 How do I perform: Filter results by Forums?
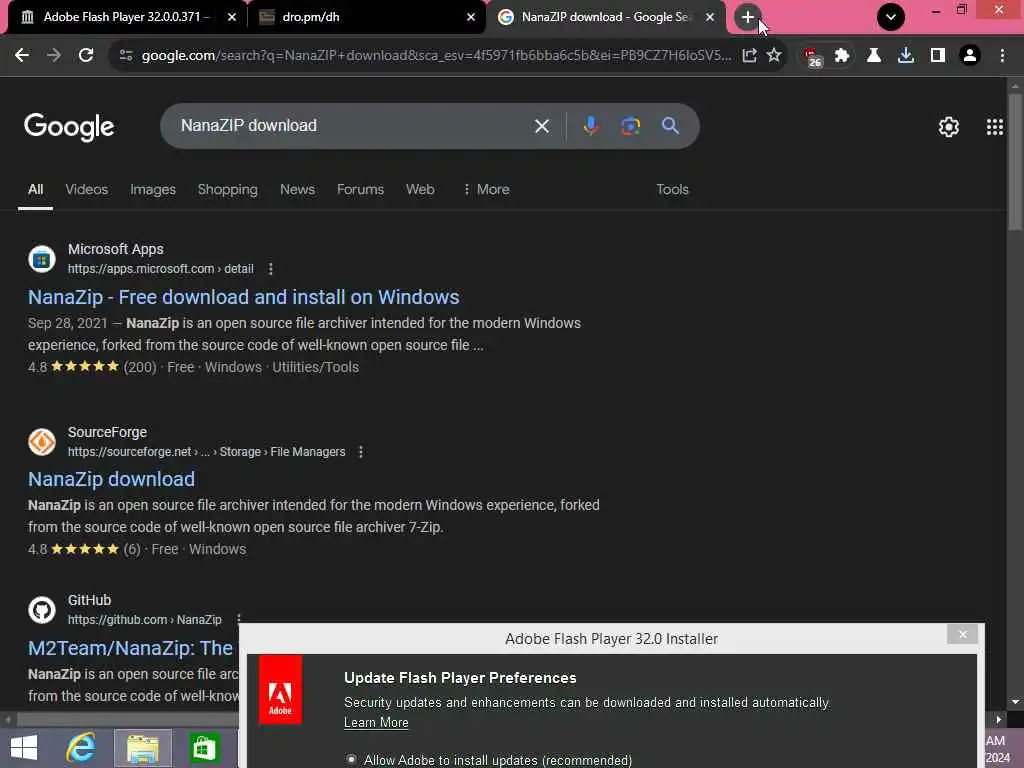pos(360,189)
